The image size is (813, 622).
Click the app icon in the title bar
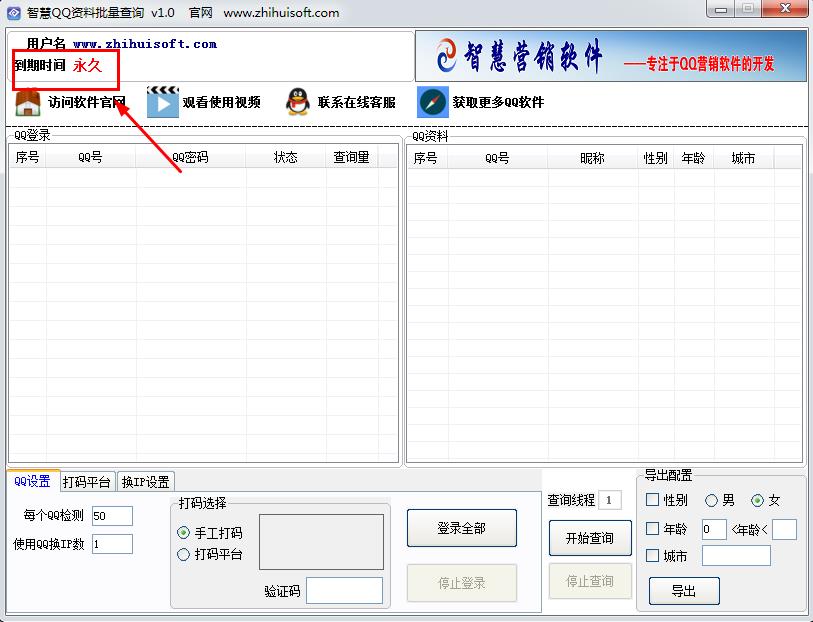pyautogui.click(x=13, y=13)
